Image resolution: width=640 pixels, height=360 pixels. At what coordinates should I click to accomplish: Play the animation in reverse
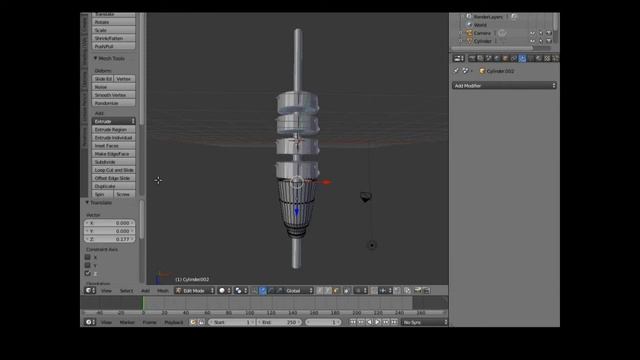[x=370, y=322]
